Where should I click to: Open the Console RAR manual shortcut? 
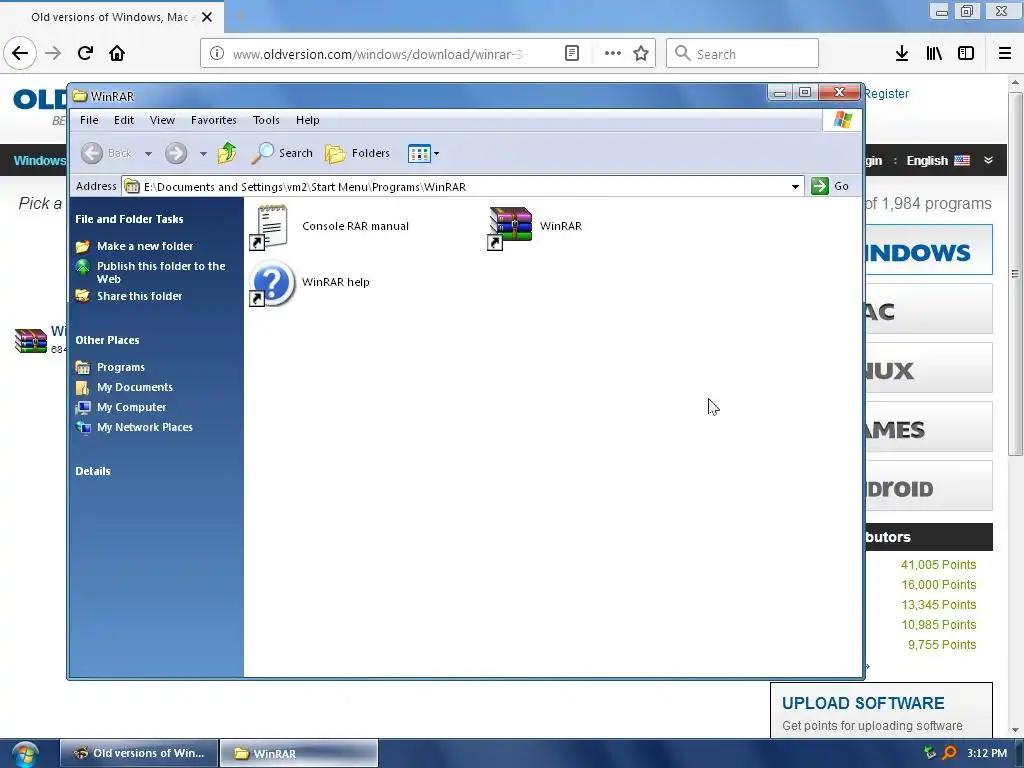[329, 226]
